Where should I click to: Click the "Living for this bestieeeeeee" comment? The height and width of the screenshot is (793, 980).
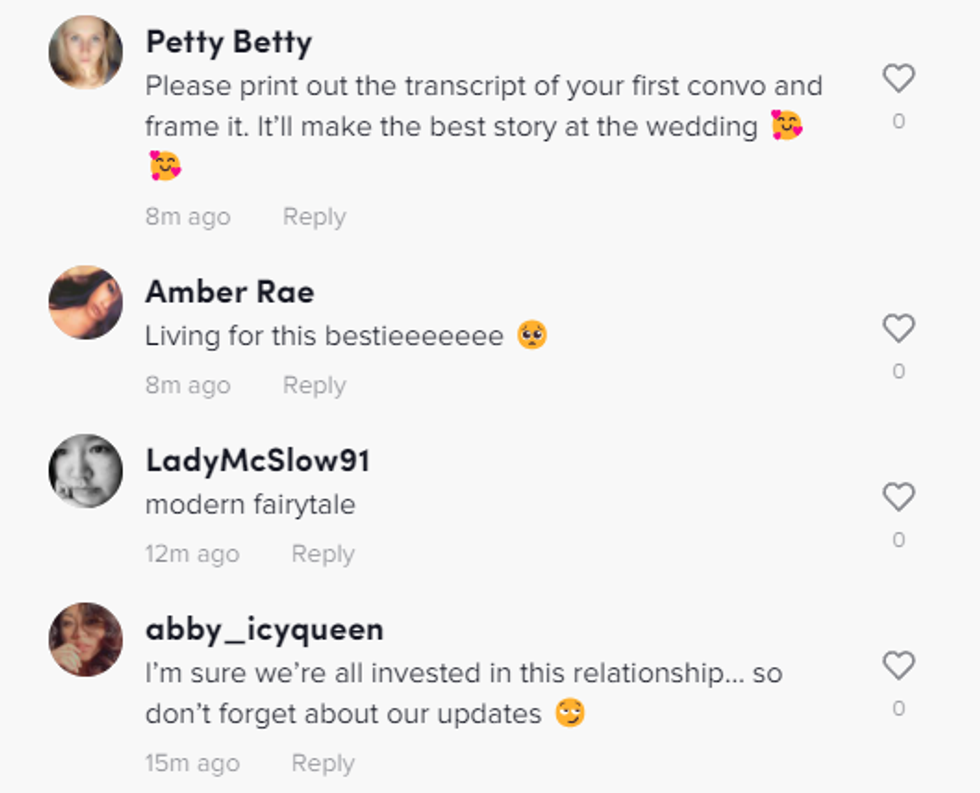324,336
